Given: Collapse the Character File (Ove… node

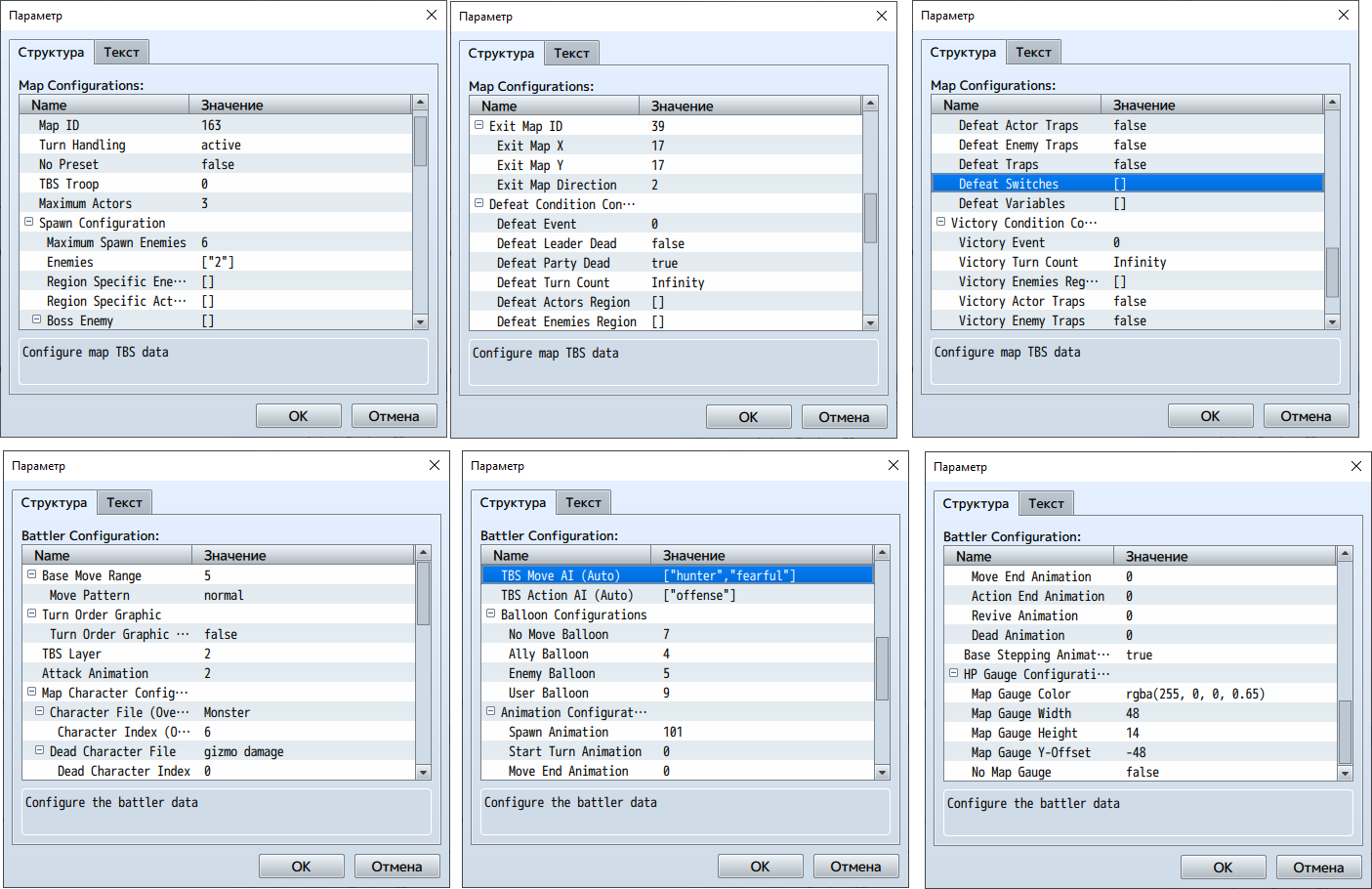Looking at the screenshot, I should pyautogui.click(x=39, y=711).
